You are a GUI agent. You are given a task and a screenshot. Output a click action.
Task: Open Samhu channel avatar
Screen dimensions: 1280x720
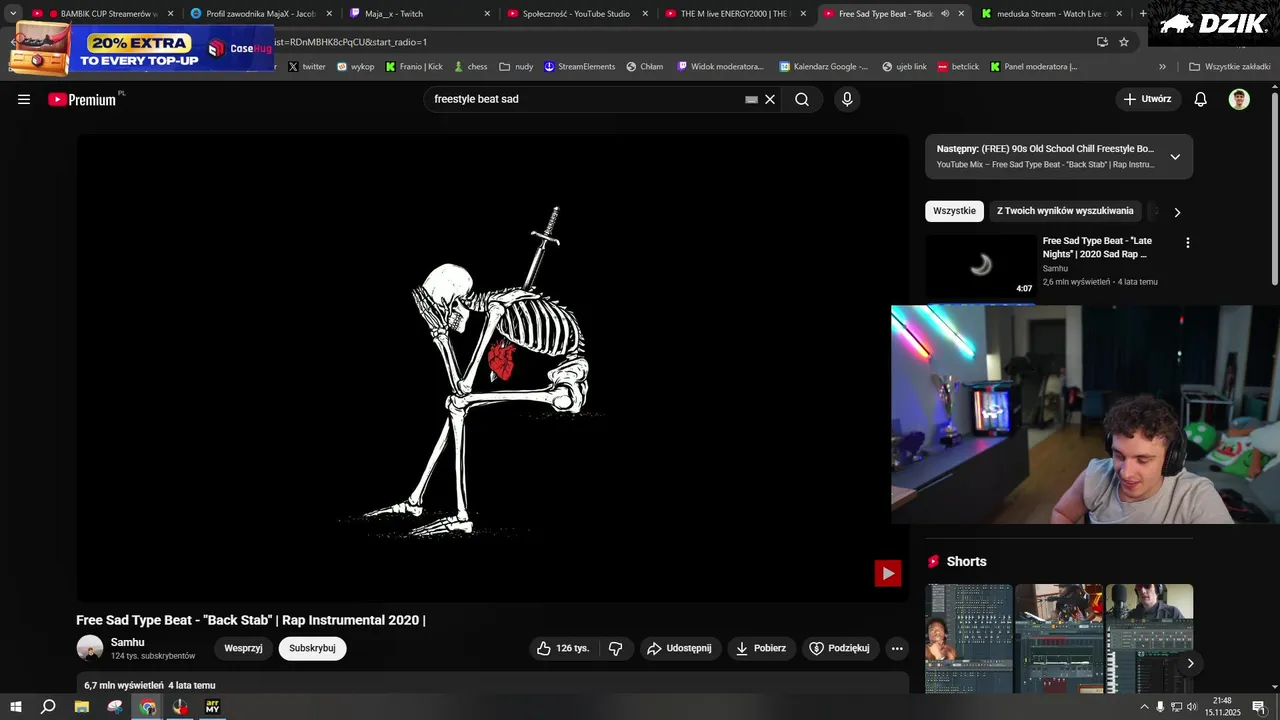pyautogui.click(x=90, y=648)
